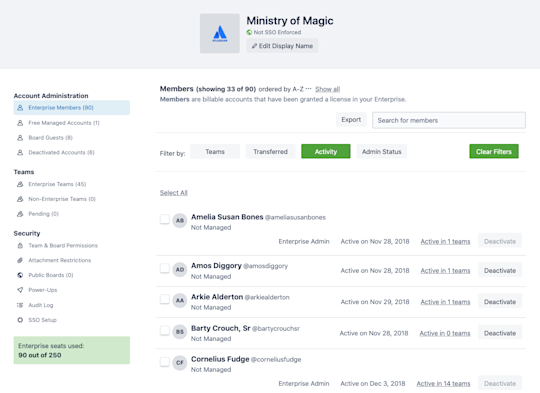The height and width of the screenshot is (393, 540).
Task: Click the Edit Display Name button
Action: [282, 46]
